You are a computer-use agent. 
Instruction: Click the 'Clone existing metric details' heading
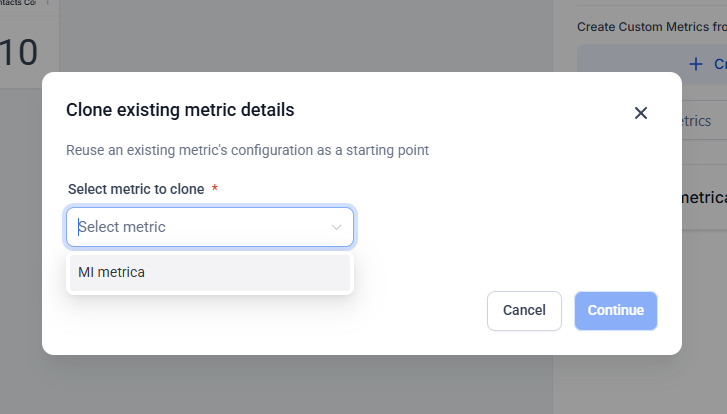180,110
